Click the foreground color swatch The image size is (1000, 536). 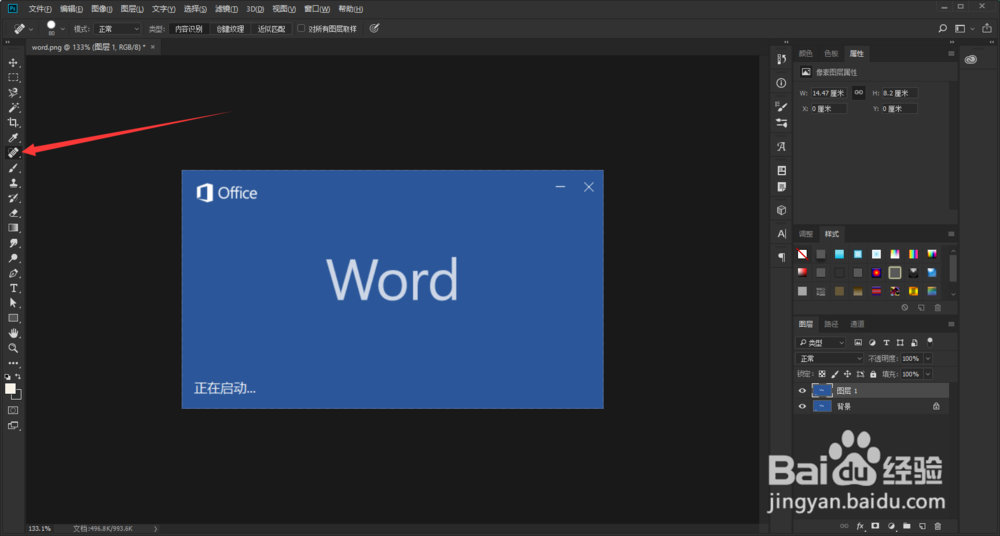click(x=10, y=389)
